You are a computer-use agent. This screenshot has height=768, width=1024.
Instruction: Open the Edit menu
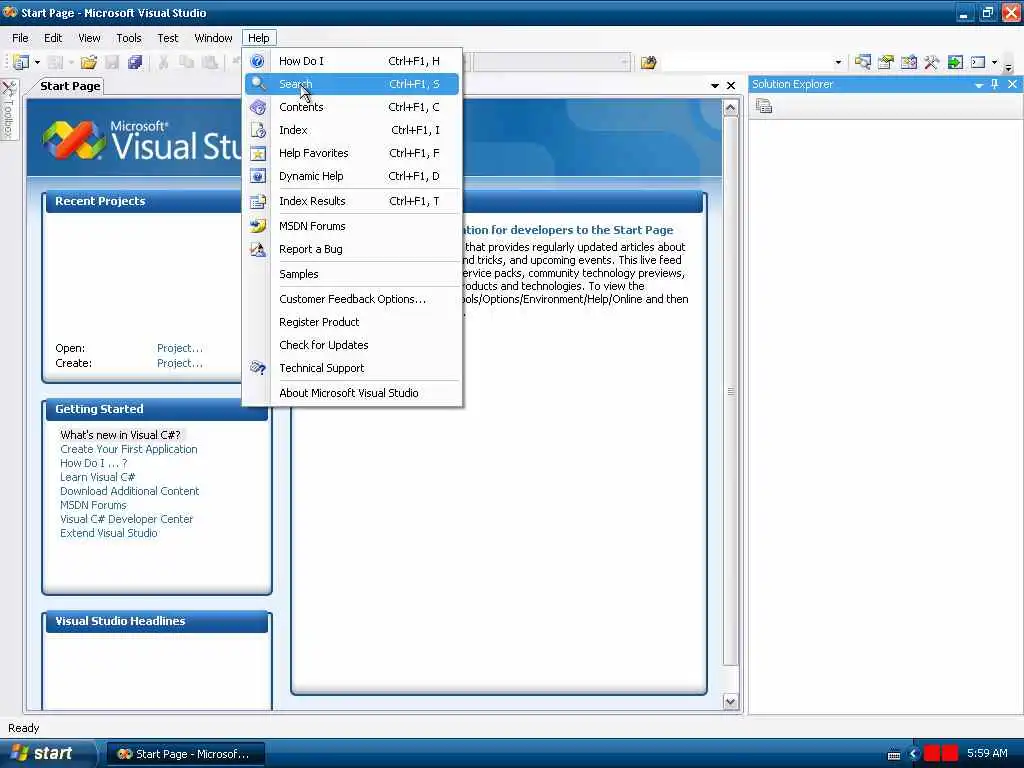pos(53,38)
